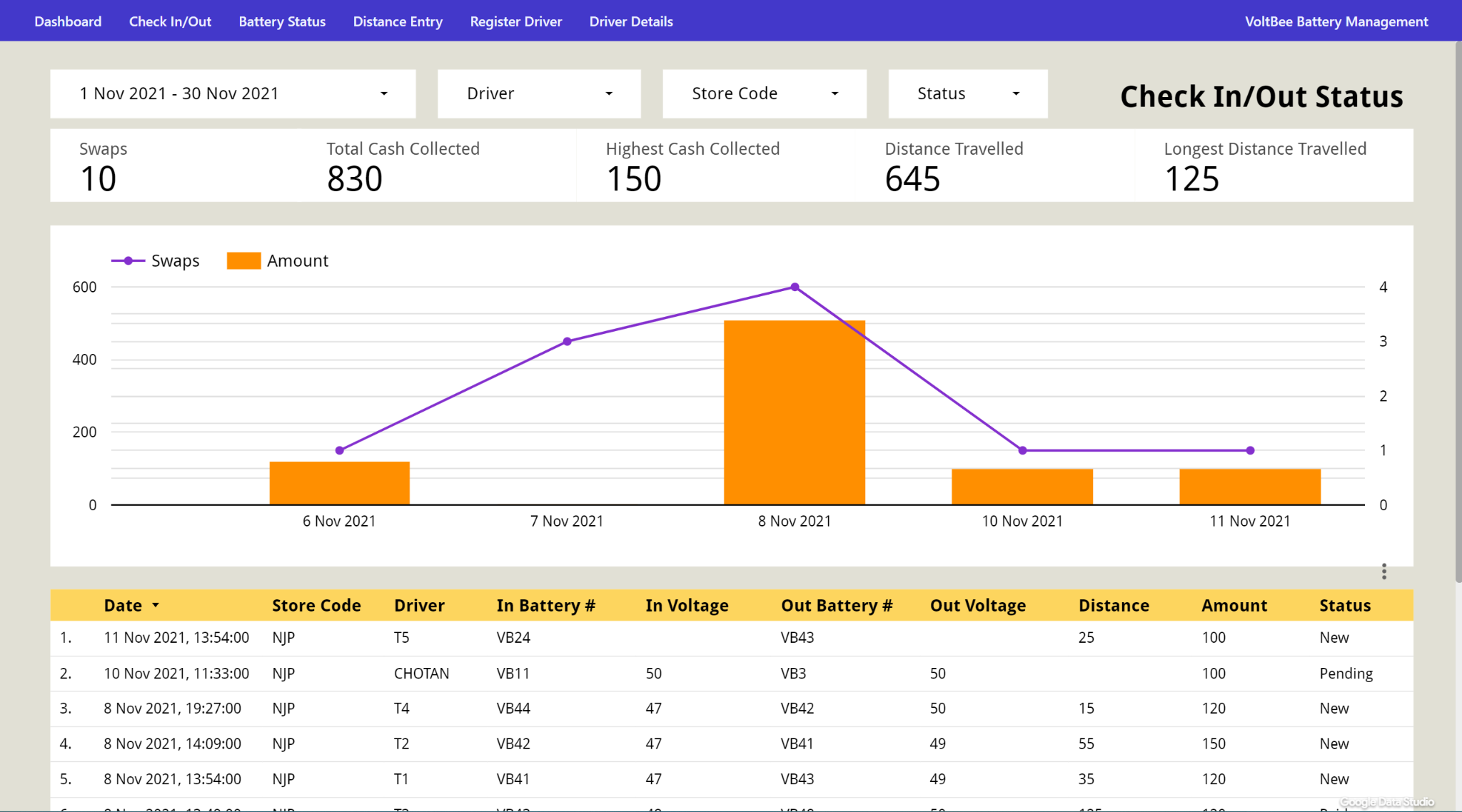
Task: Open the Driver Details page
Action: point(631,21)
